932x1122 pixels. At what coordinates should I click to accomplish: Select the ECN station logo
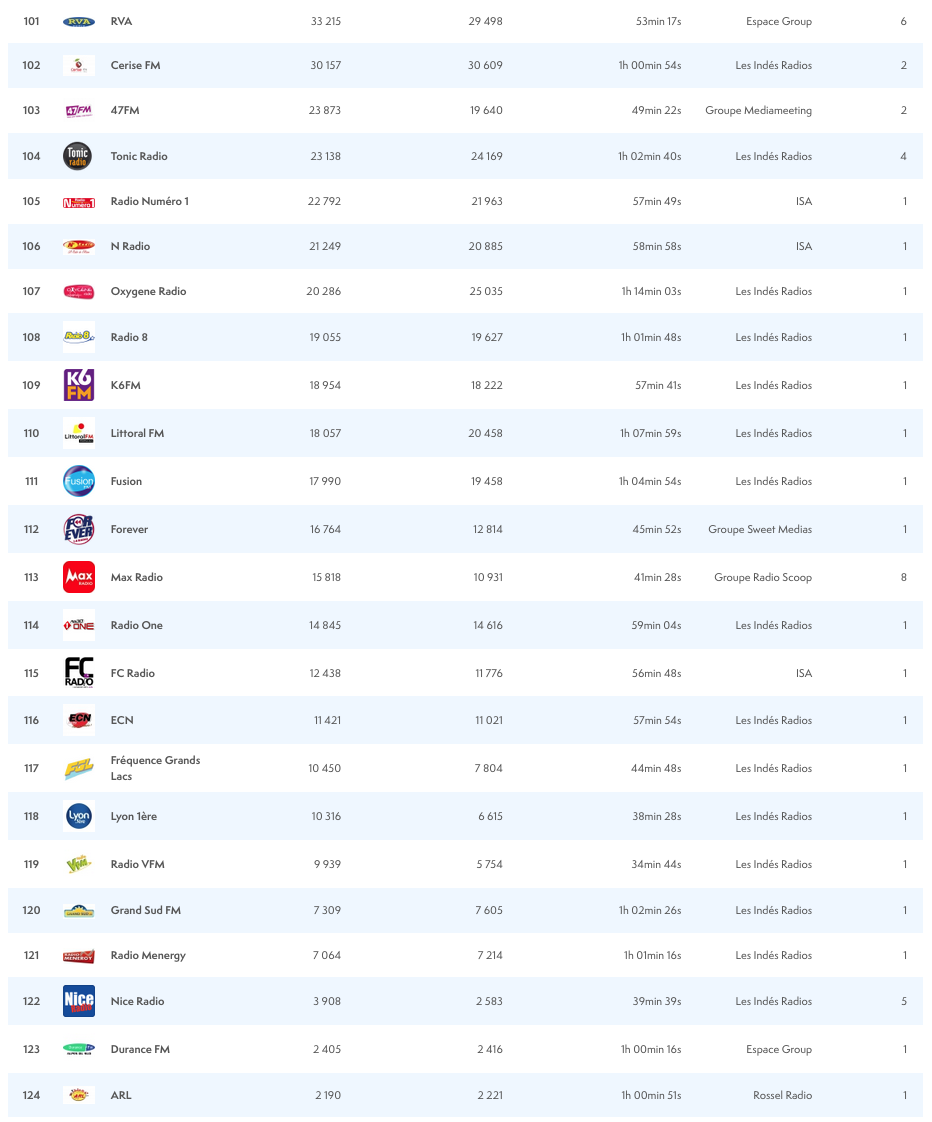point(79,720)
